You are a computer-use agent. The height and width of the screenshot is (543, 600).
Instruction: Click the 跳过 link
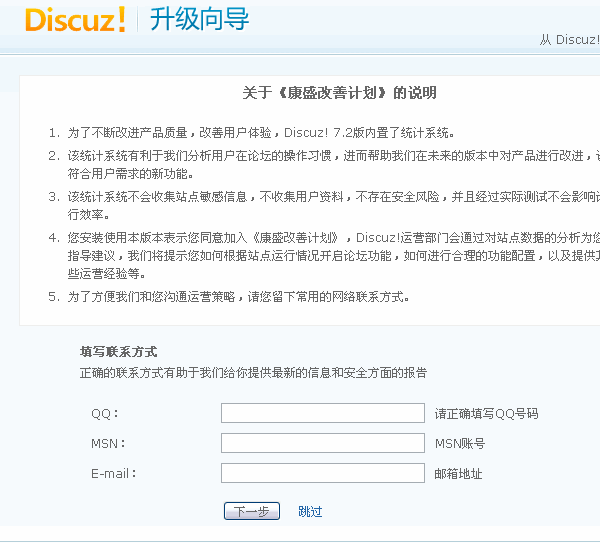pyautogui.click(x=310, y=511)
